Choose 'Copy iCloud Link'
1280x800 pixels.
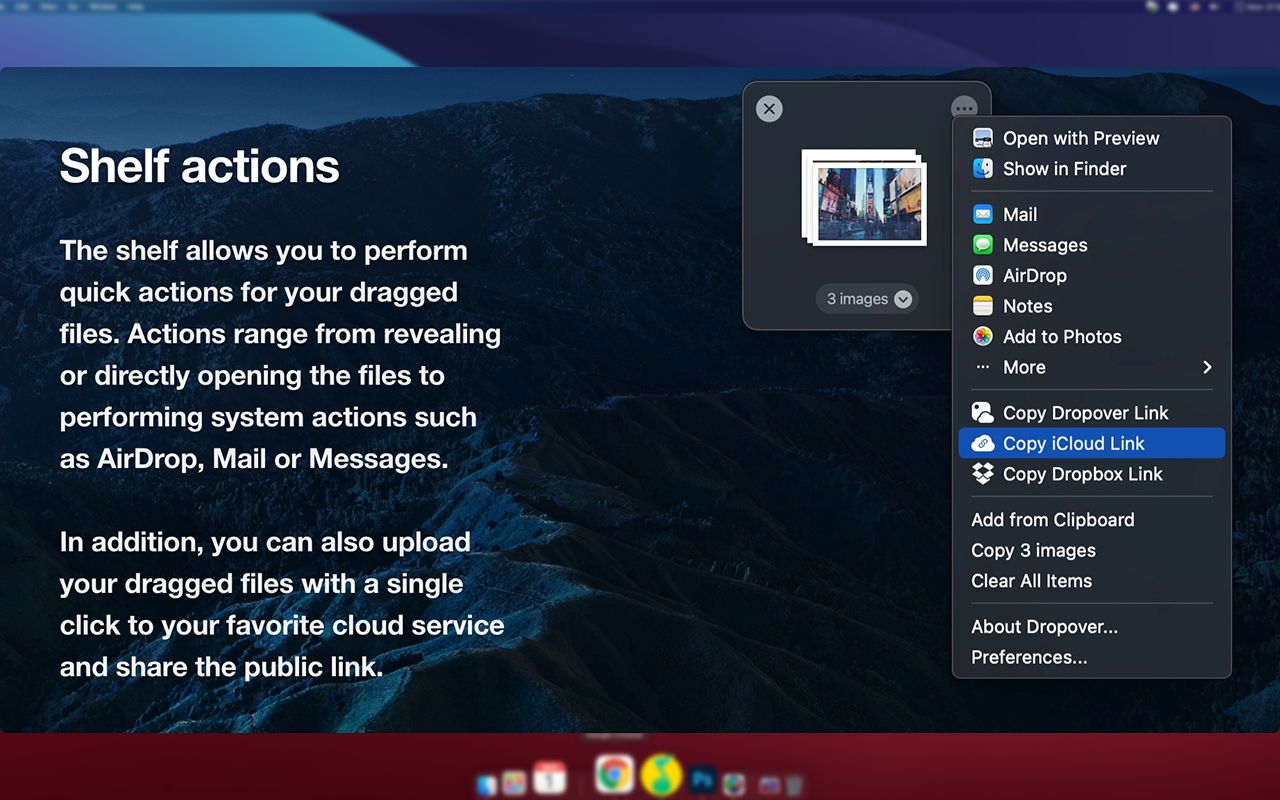1092,443
